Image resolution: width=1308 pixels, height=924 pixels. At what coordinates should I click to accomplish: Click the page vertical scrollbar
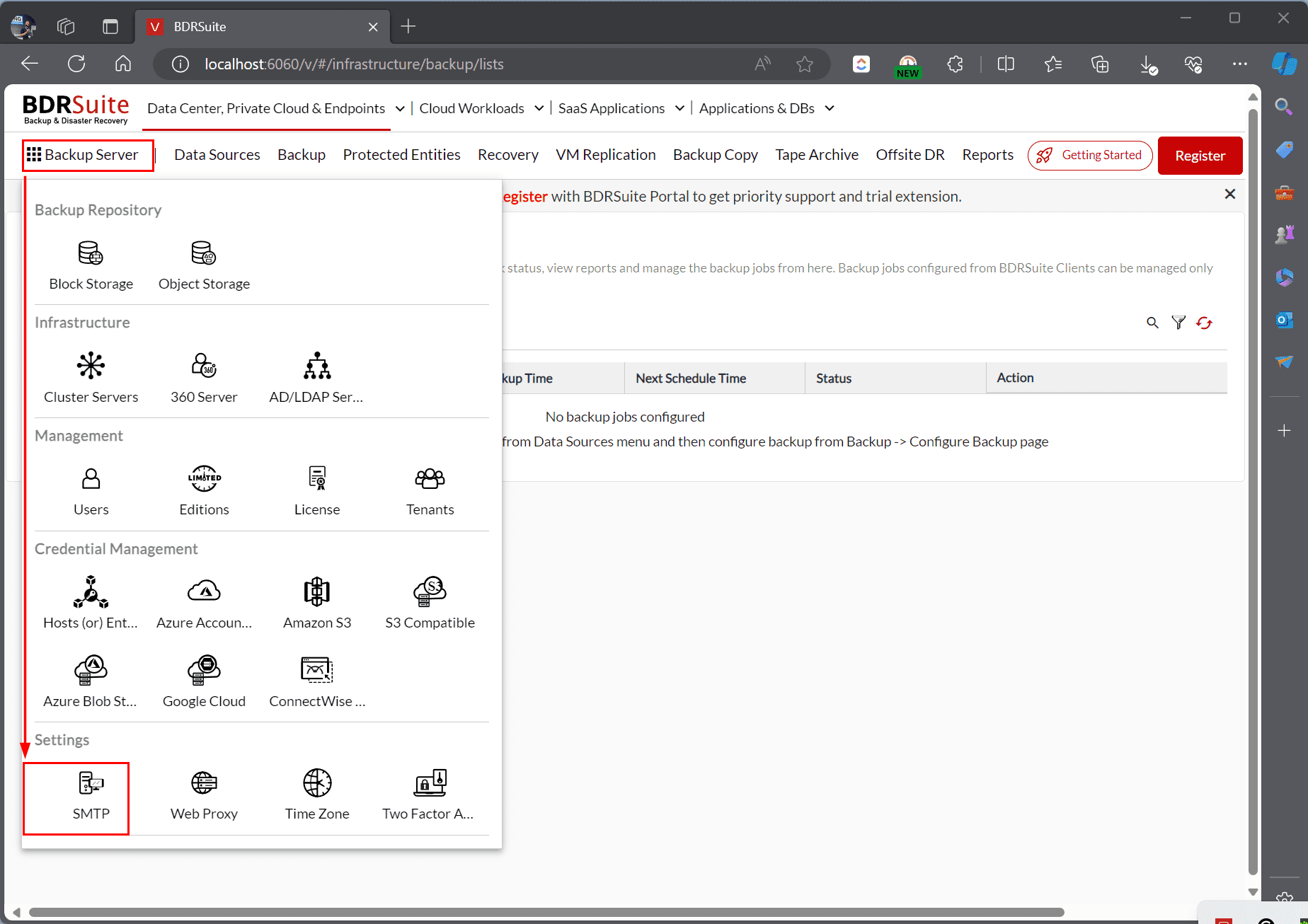point(1253,492)
